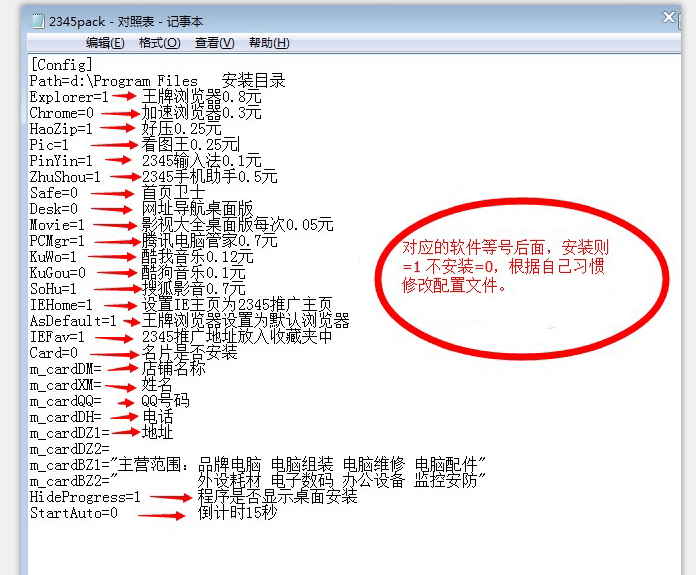696x575 pixels.
Task: Click the text 加速浏览器0.3元
Action: tap(202, 113)
